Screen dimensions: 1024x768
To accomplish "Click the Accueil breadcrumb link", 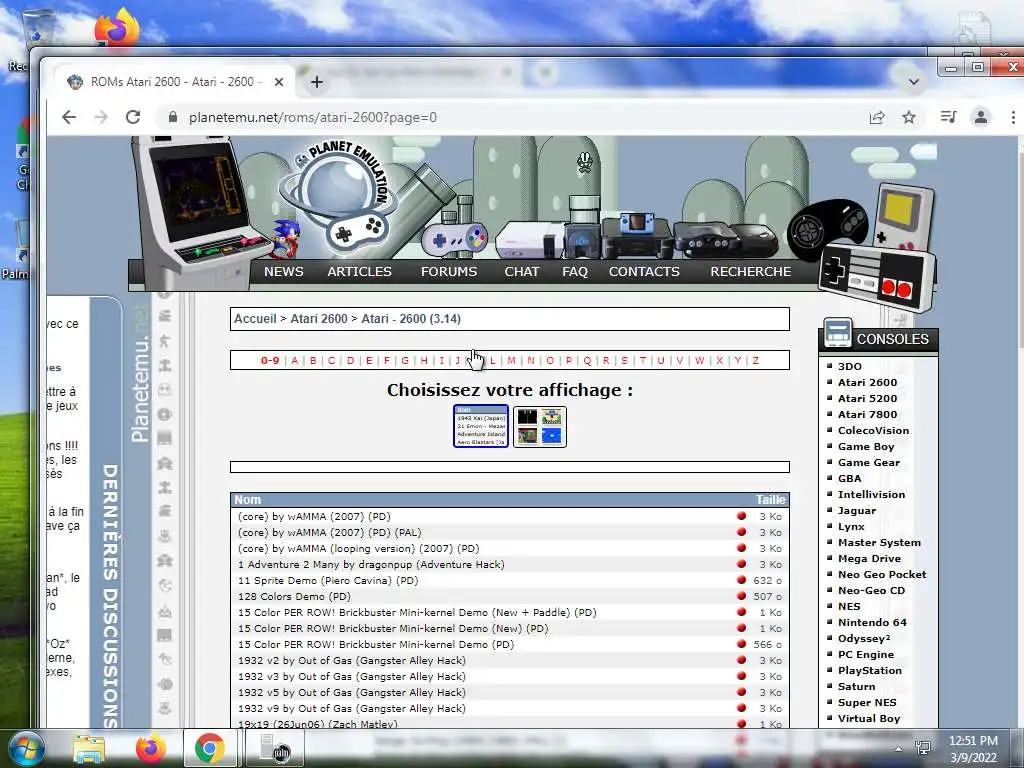I will 255,319.
